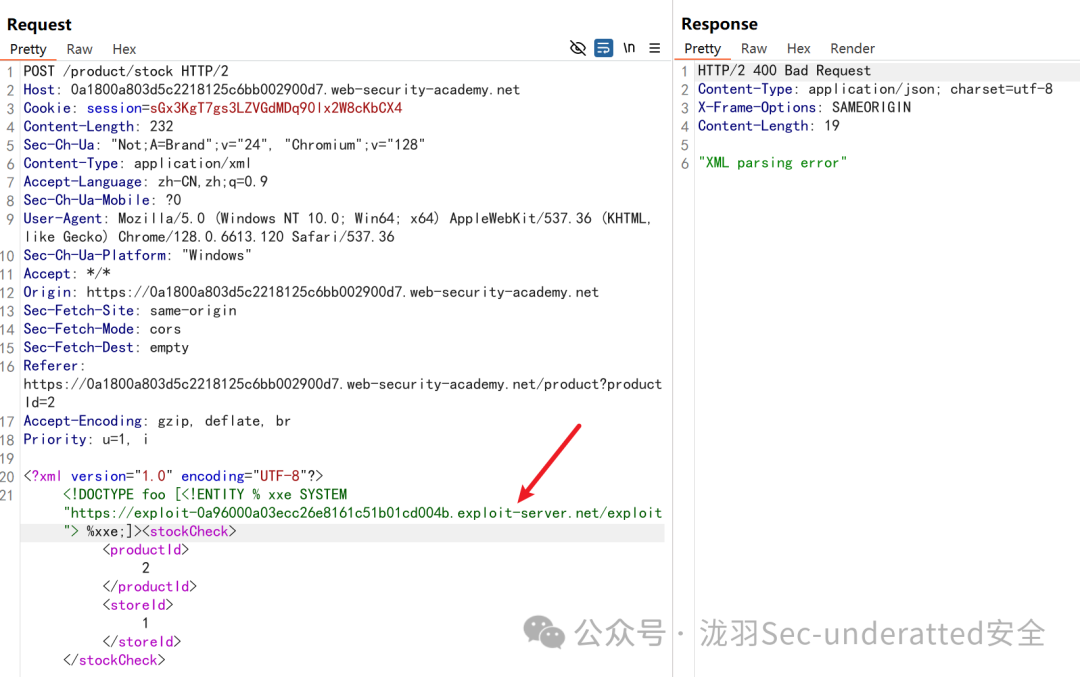Image resolution: width=1080 pixels, height=677 pixels.
Task: Click the closing stockCheck tag
Action: pyautogui.click(x=114, y=660)
